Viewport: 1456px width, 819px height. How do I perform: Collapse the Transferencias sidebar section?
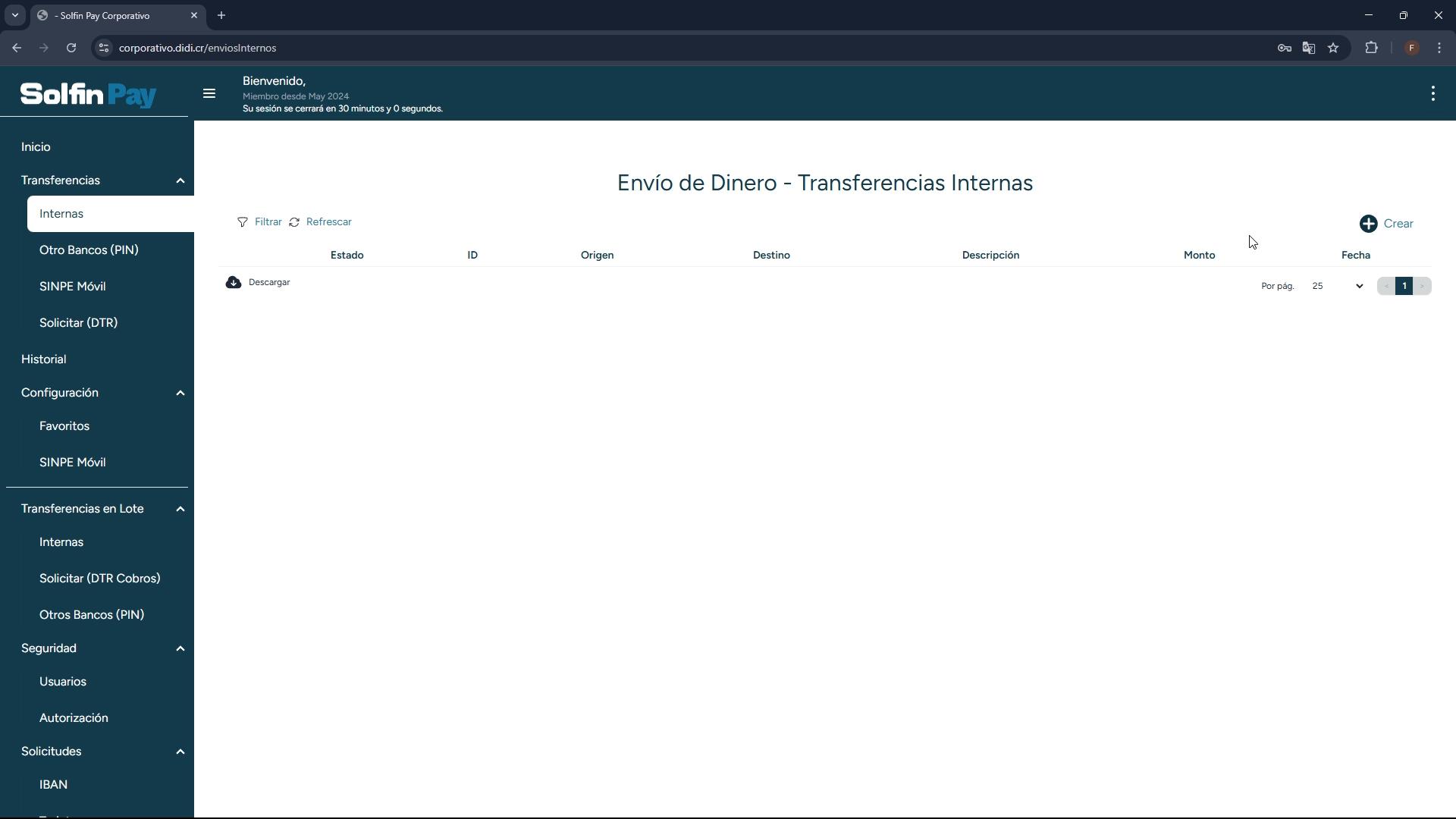tap(180, 180)
